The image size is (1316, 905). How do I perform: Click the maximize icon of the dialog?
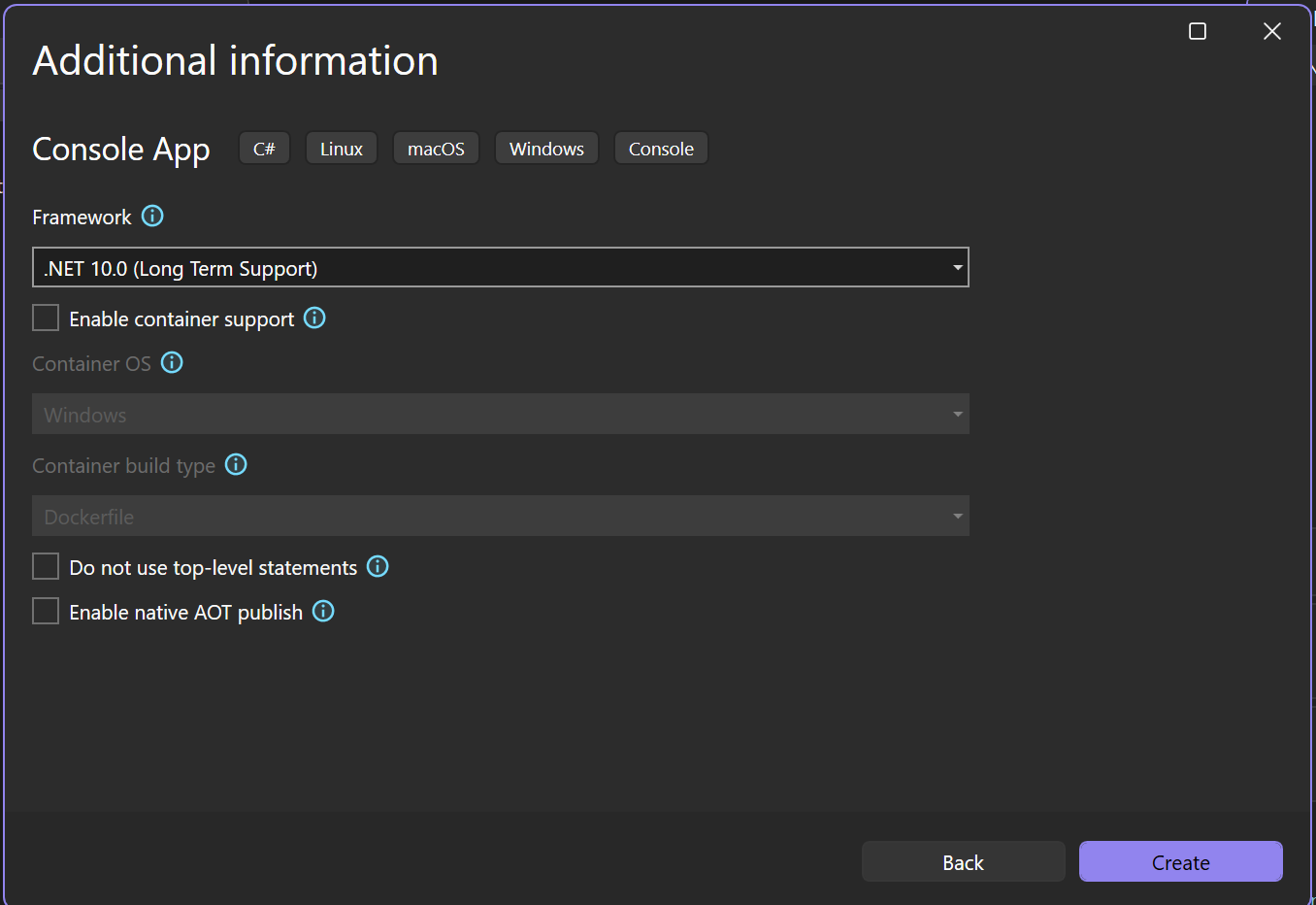tap(1197, 30)
